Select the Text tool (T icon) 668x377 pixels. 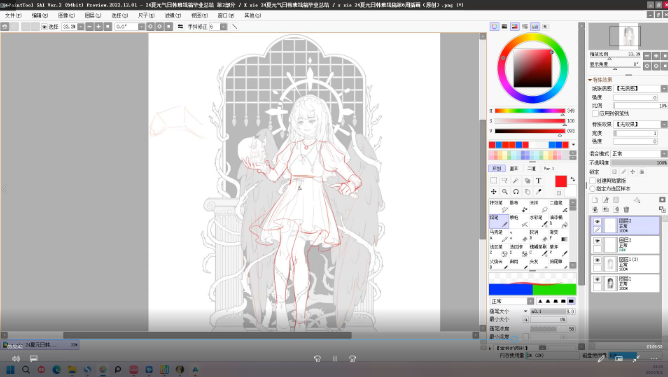[x=538, y=181]
